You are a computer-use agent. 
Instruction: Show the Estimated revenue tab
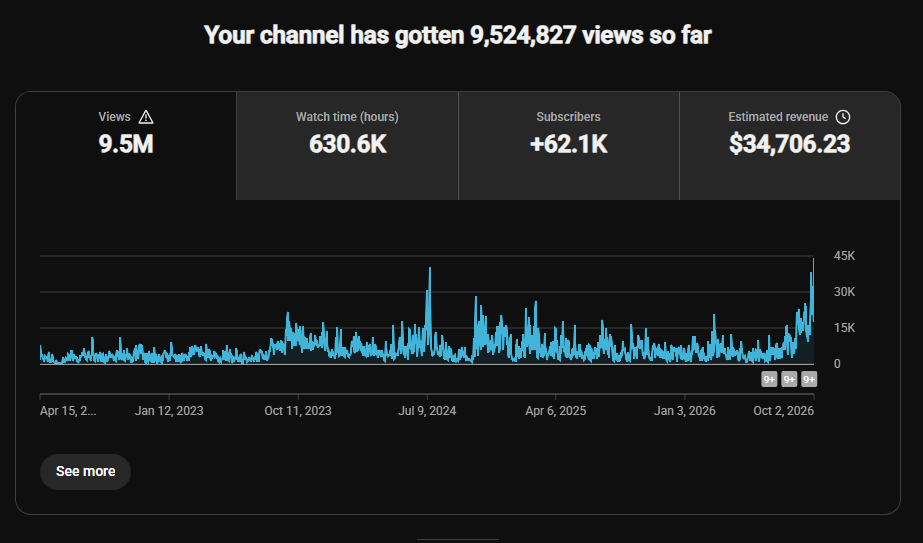tap(790, 146)
